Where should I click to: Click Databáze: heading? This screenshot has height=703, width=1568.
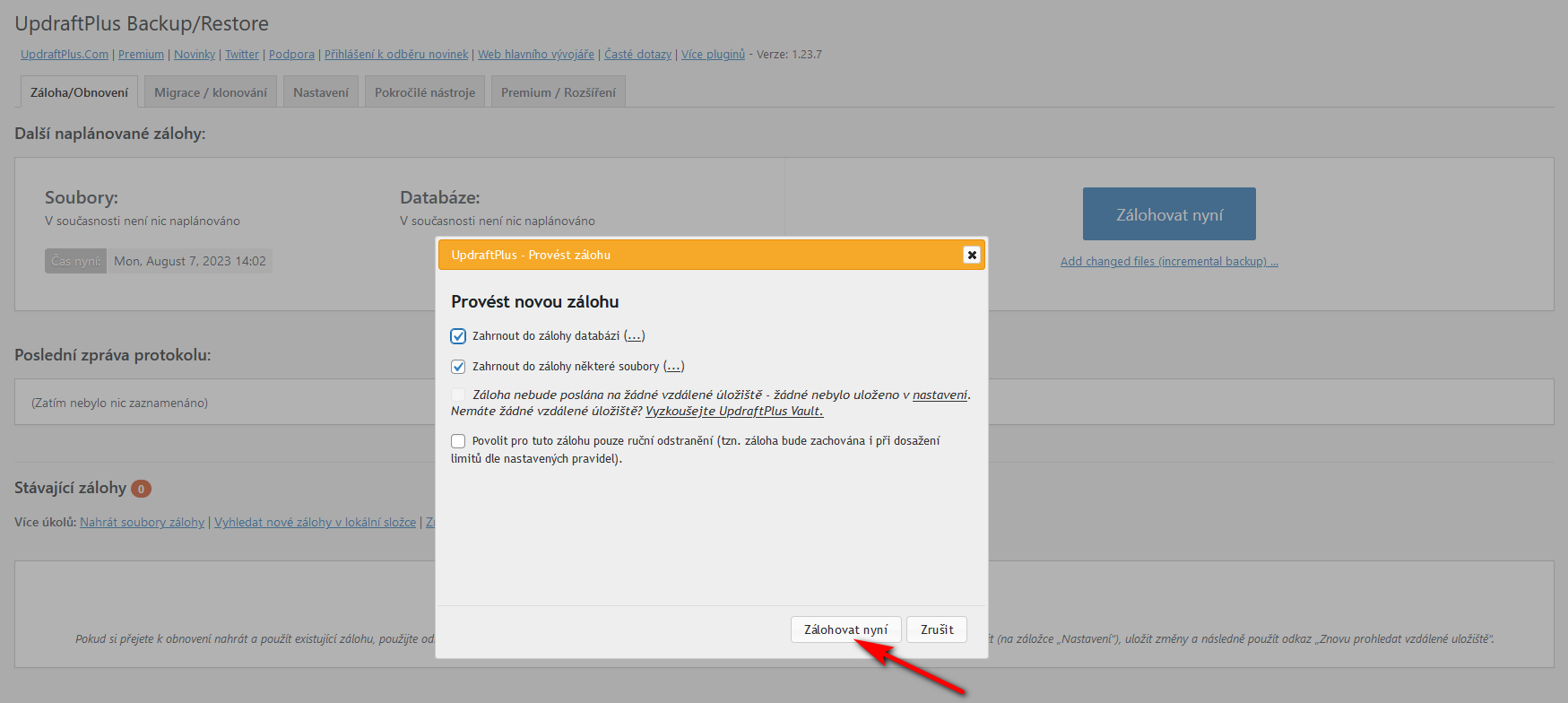click(440, 198)
